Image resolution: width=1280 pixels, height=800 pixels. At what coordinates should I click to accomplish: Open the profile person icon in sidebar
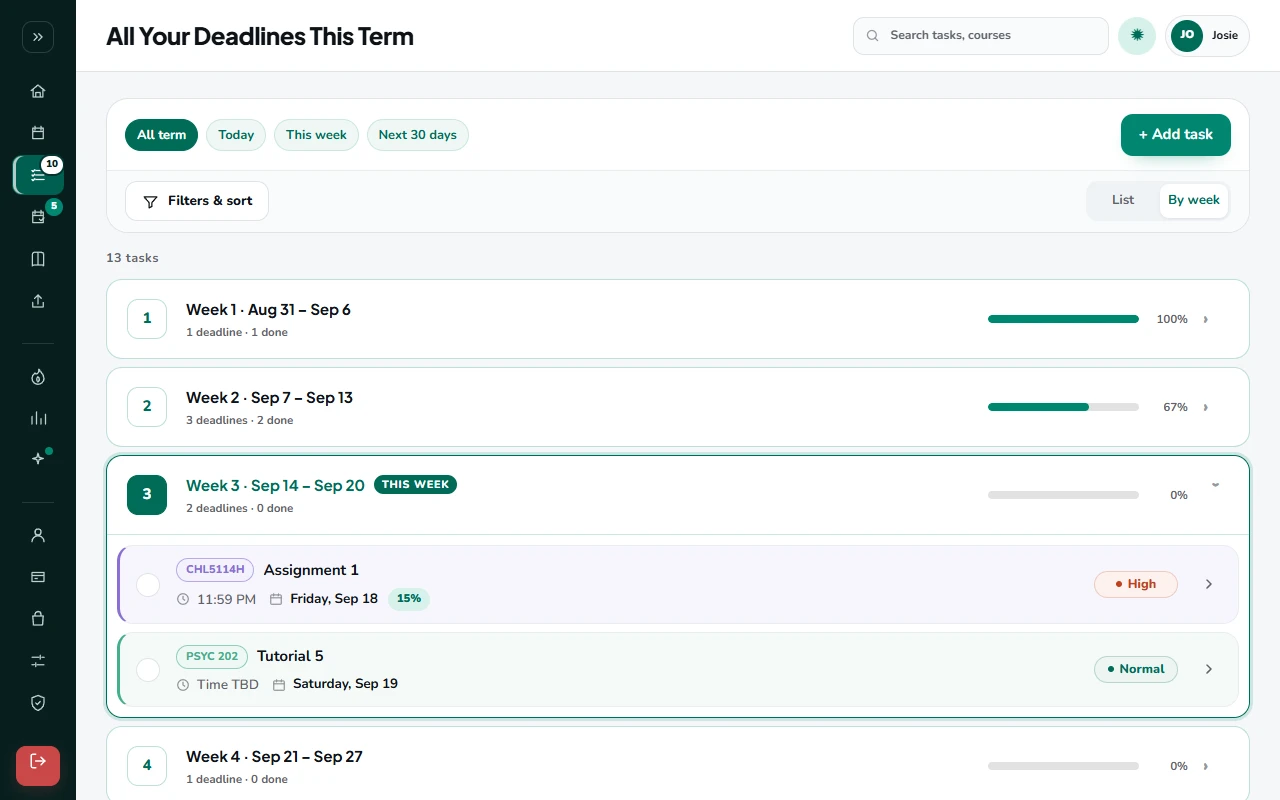click(x=38, y=535)
